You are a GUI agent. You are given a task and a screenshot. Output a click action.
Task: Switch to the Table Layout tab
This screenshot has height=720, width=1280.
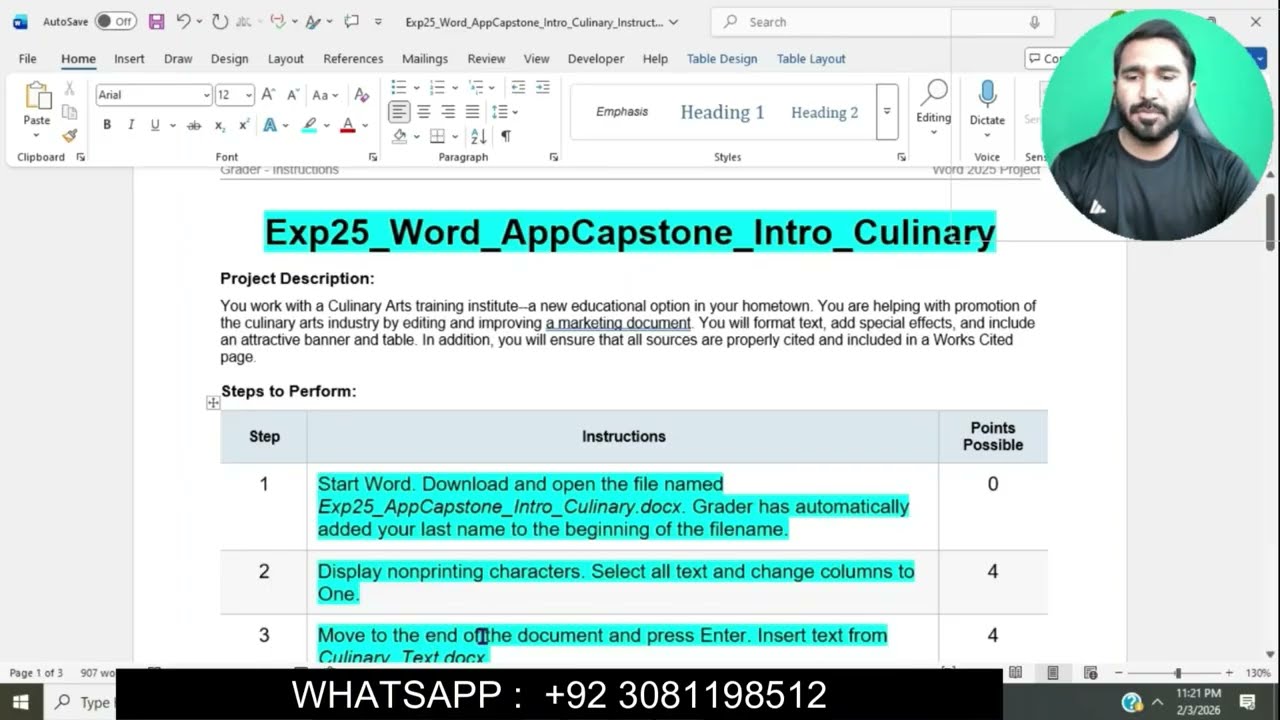point(811,59)
